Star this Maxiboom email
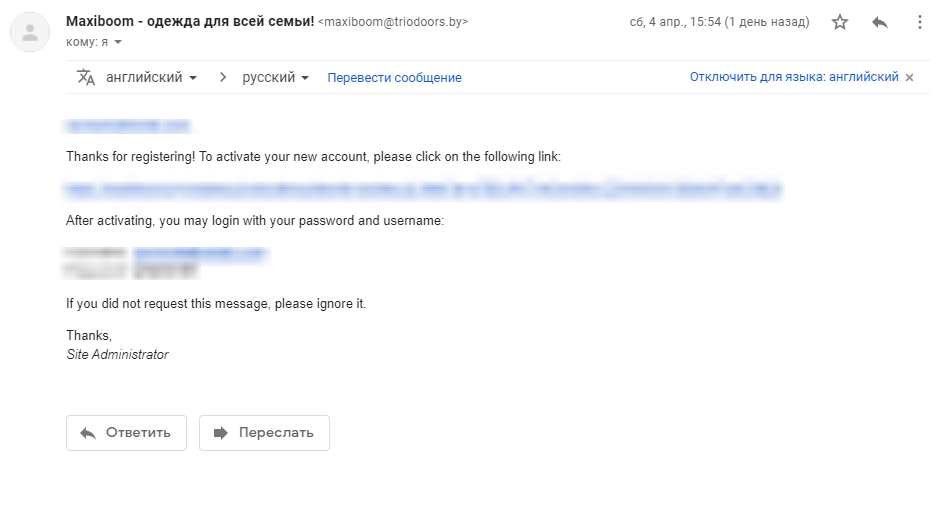Image resolution: width=949 pixels, height=509 pixels. coord(840,22)
